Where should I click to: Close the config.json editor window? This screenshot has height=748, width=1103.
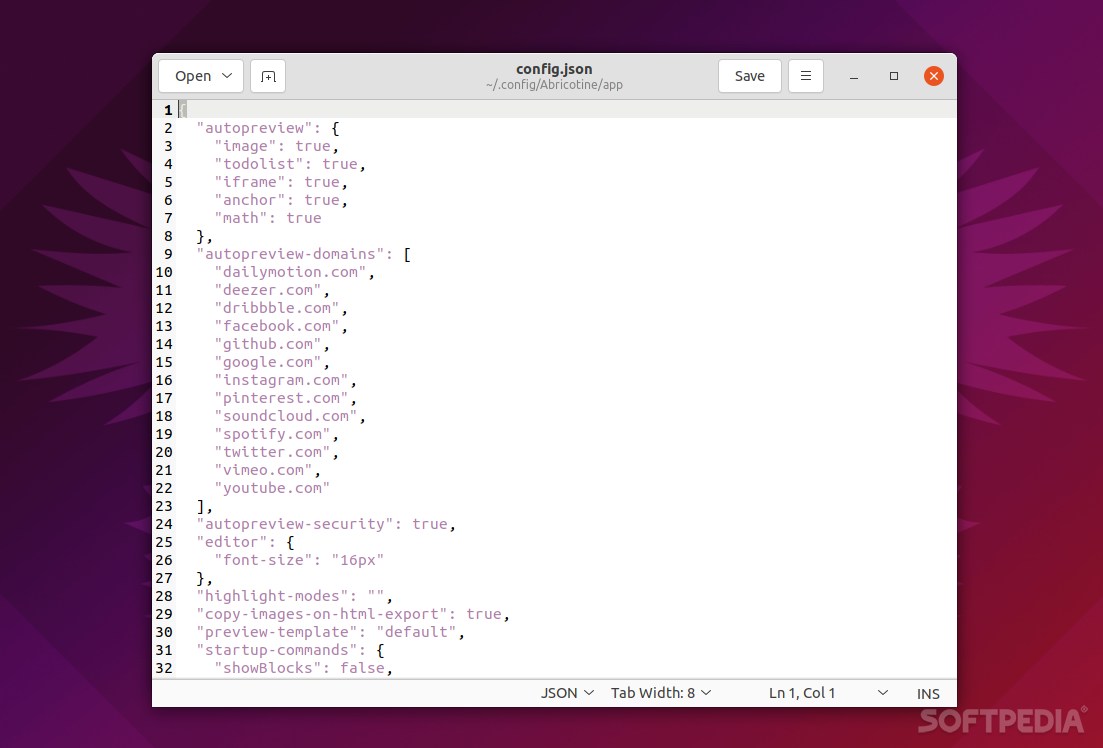pyautogui.click(x=933, y=76)
